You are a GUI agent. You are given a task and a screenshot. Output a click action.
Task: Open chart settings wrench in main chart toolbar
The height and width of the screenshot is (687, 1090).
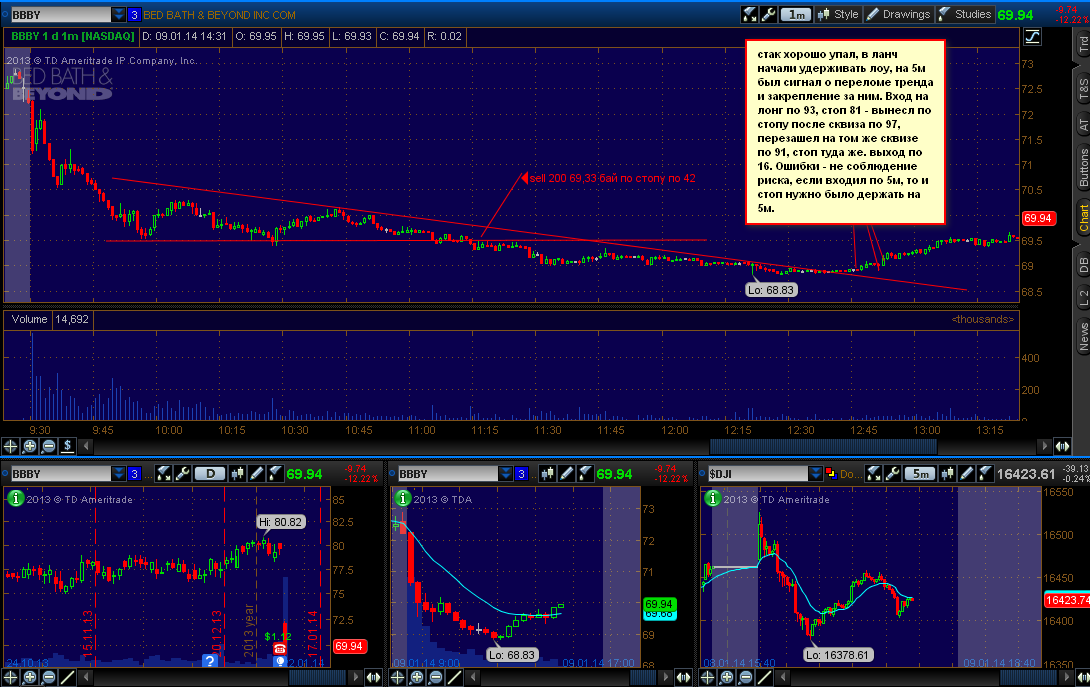[x=768, y=14]
